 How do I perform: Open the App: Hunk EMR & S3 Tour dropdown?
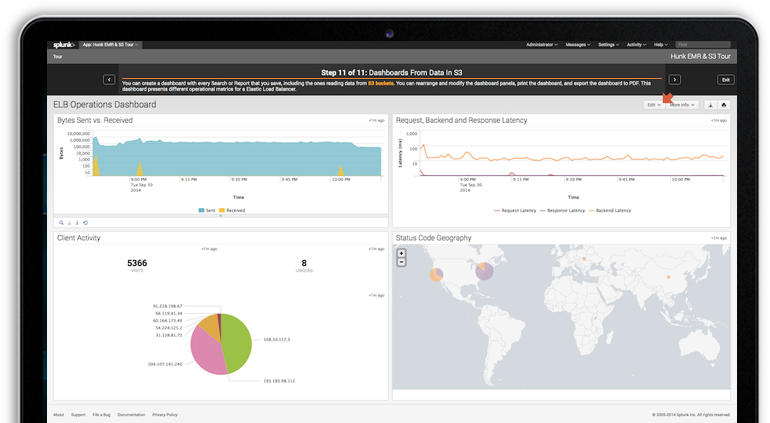[110, 45]
